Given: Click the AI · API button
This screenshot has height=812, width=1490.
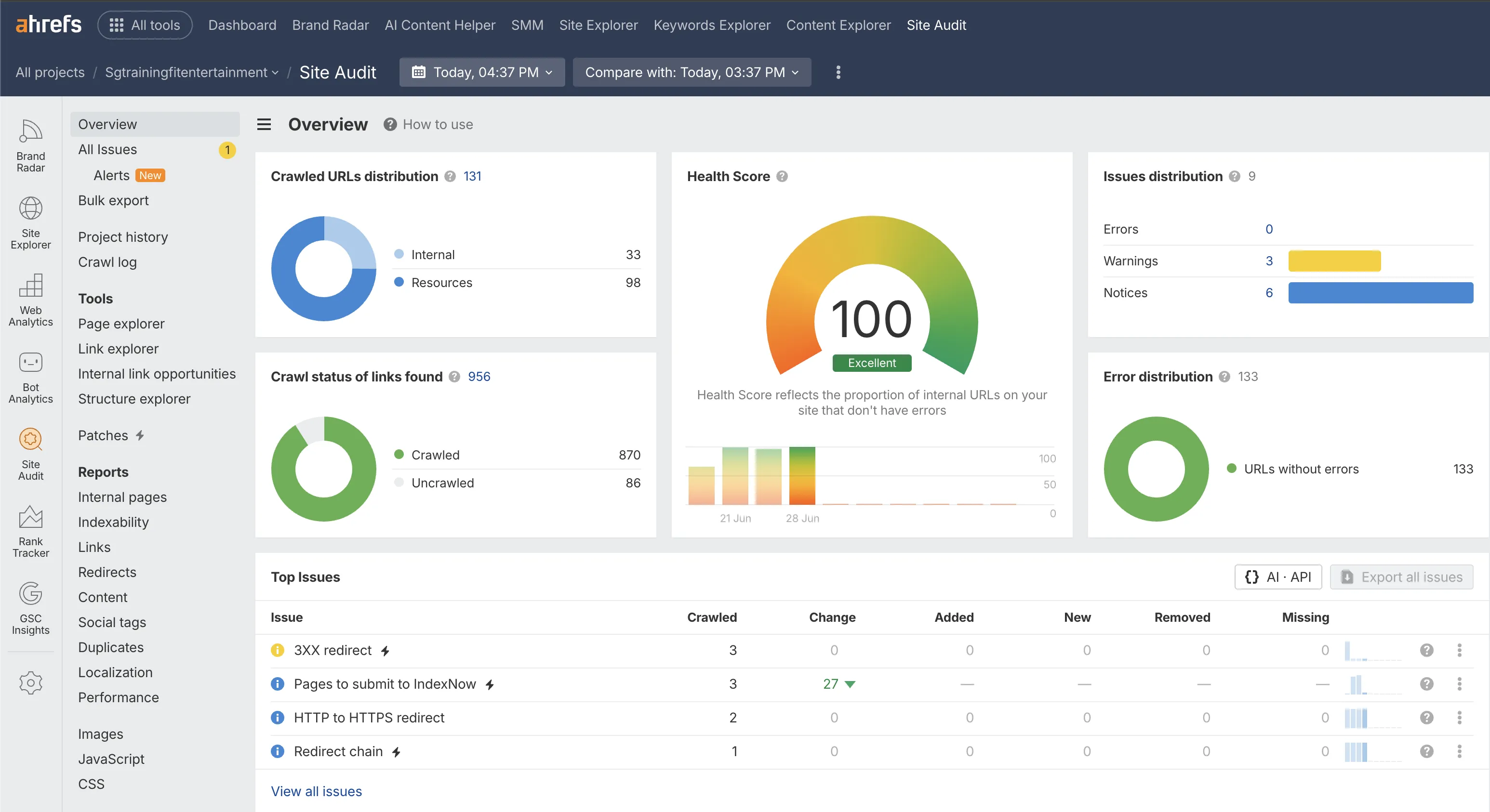Looking at the screenshot, I should (1277, 577).
